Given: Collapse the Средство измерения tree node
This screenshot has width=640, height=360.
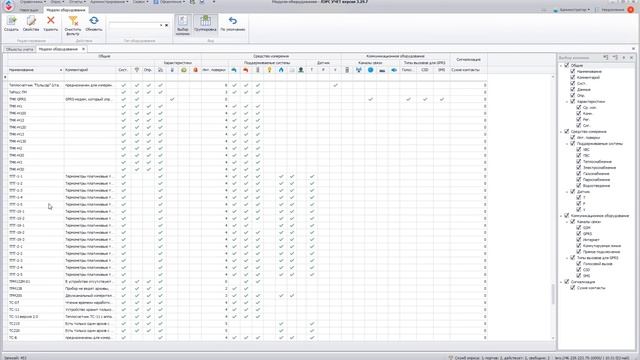Looking at the screenshot, I should tap(561, 131).
